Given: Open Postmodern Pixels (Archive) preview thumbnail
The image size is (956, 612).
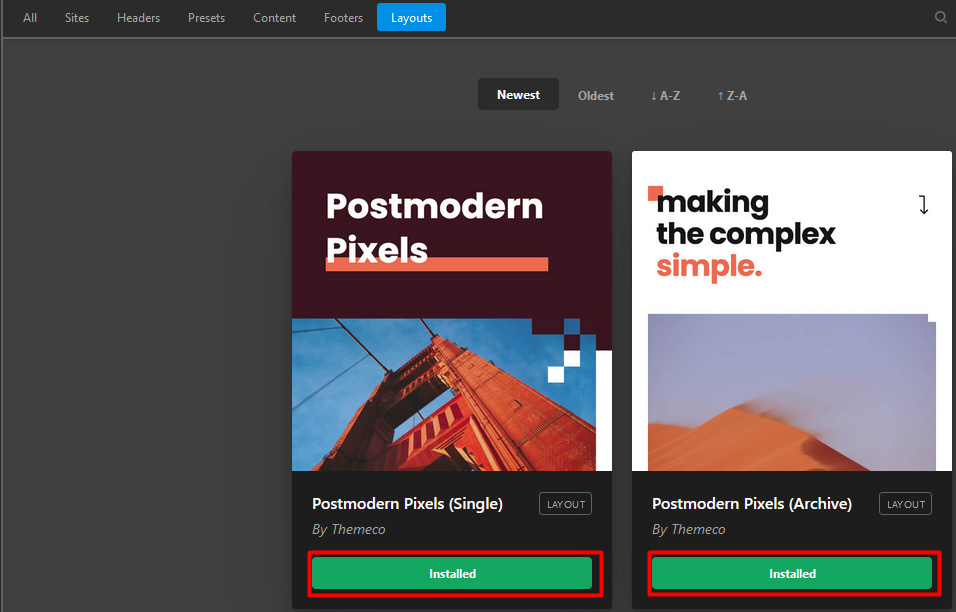Looking at the screenshot, I should (791, 311).
